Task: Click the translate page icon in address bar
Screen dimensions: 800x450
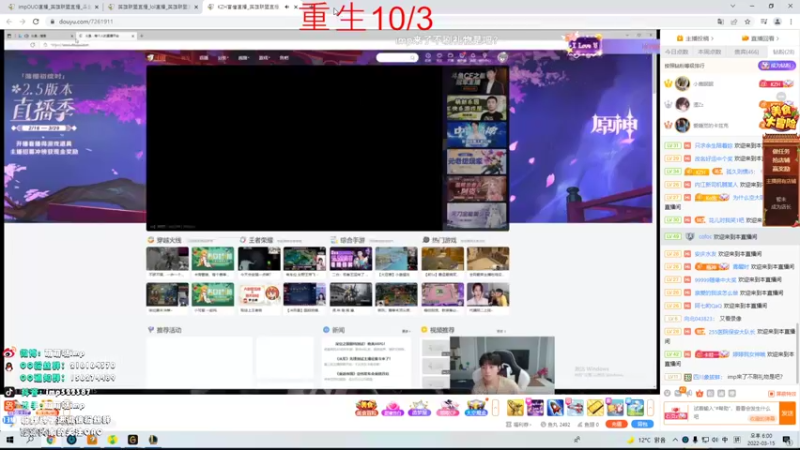Action: [720, 21]
